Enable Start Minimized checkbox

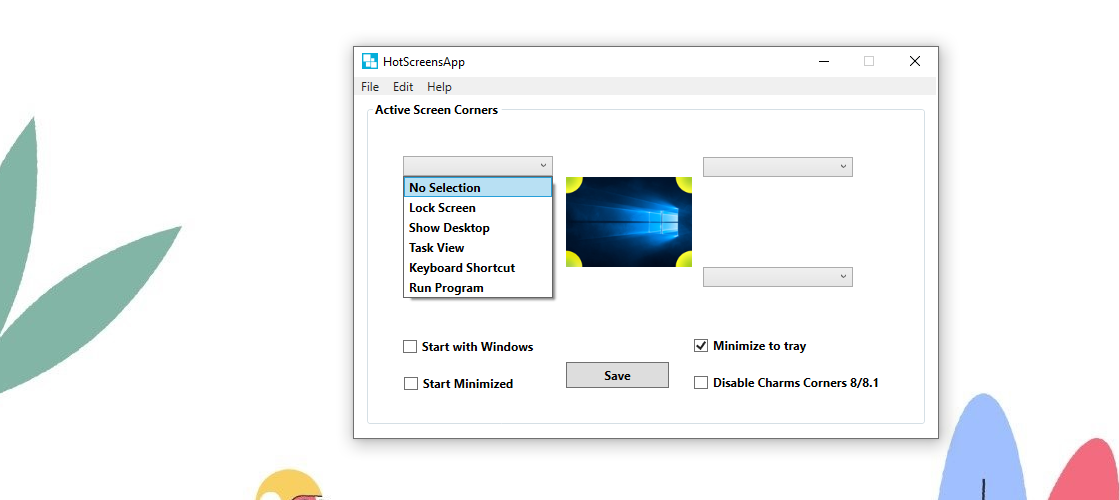(x=410, y=384)
